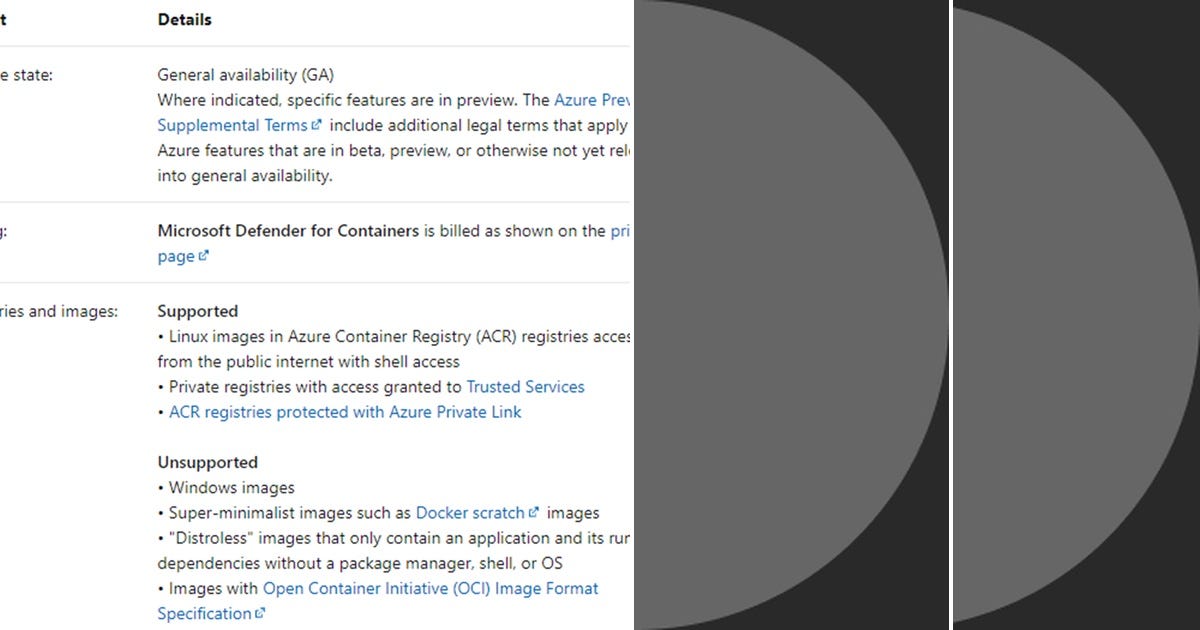The image size is (1200, 630).
Task: Click the external-link icon after Supplemental Terms
Action: tap(316, 124)
